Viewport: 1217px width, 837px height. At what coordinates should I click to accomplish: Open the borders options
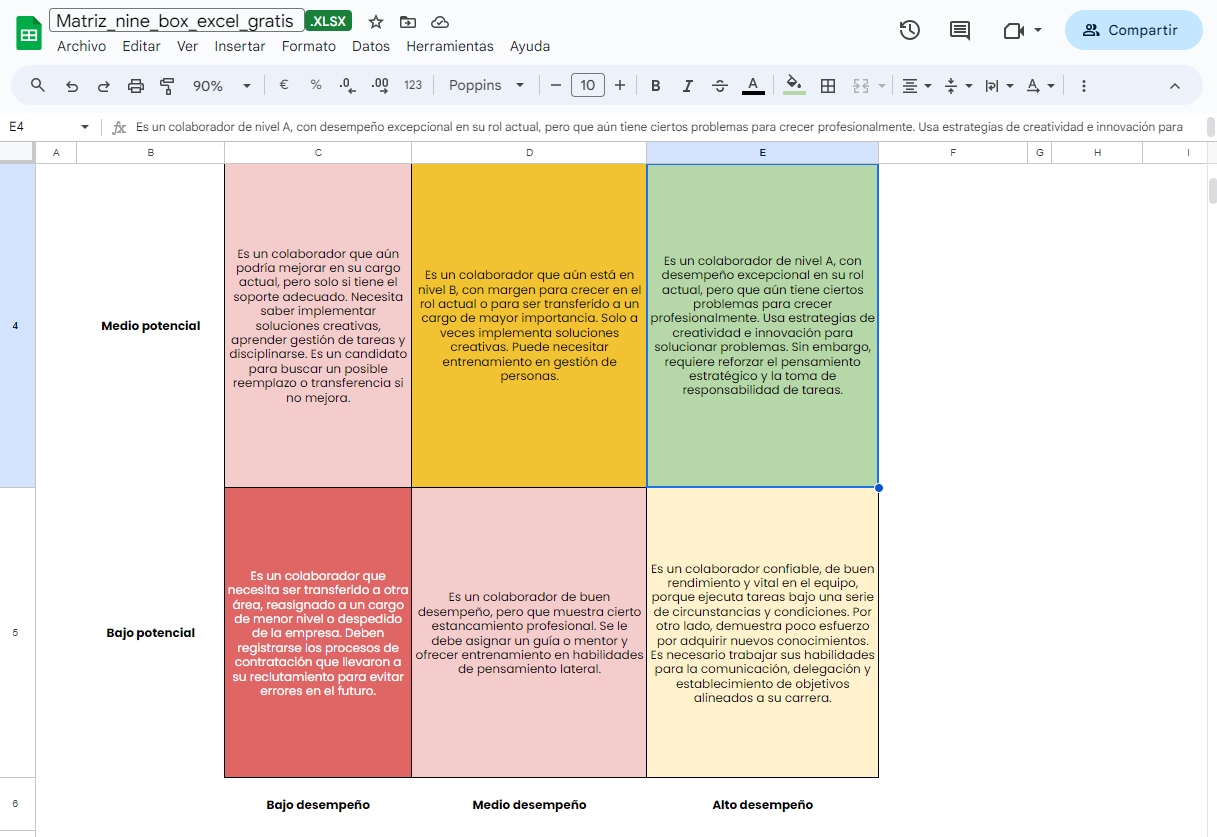point(828,85)
